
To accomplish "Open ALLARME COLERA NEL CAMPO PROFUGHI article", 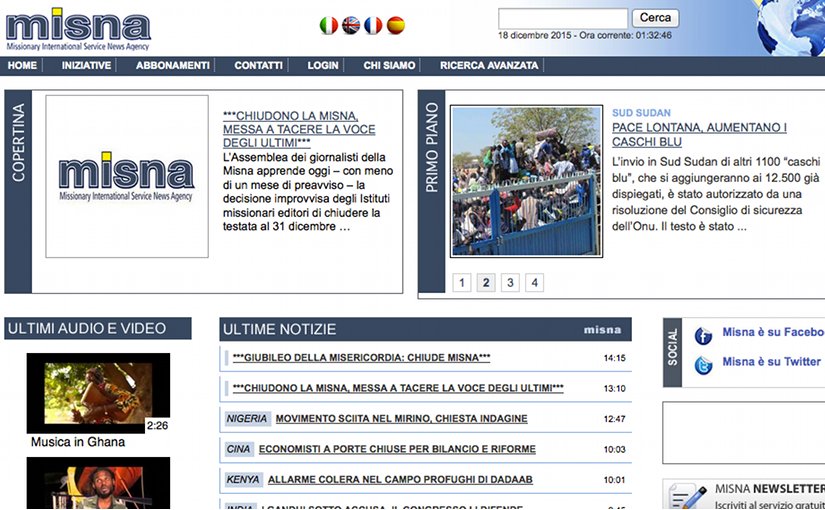I will pyautogui.click(x=400, y=479).
